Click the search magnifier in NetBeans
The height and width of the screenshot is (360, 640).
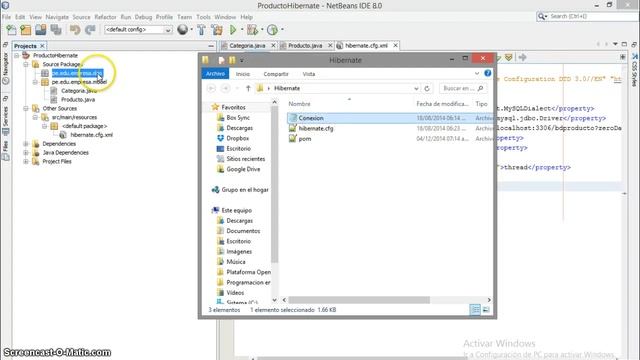click(x=542, y=16)
